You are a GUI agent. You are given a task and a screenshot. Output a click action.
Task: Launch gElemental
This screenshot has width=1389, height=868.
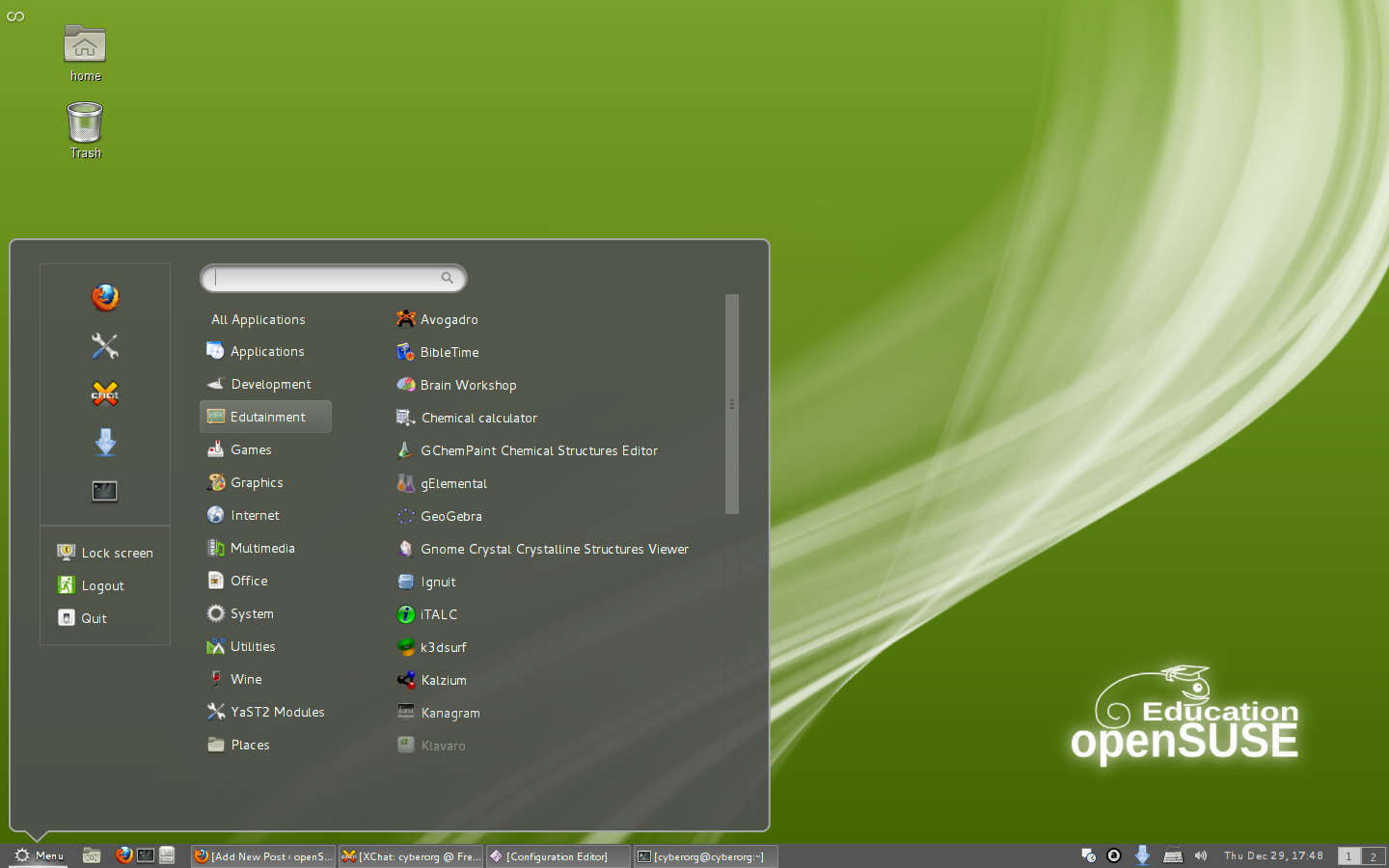[442, 483]
